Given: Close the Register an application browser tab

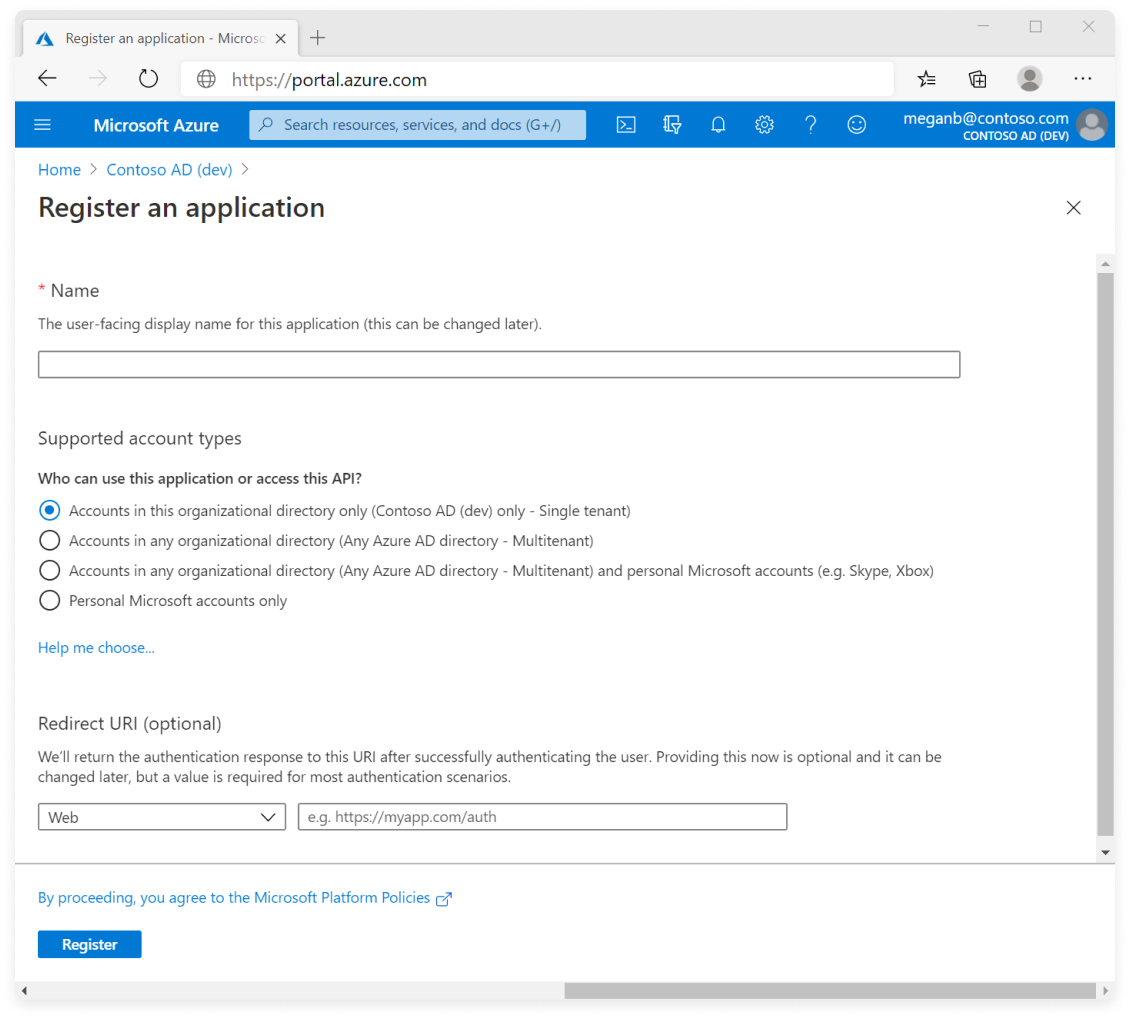Looking at the screenshot, I should coord(281,39).
